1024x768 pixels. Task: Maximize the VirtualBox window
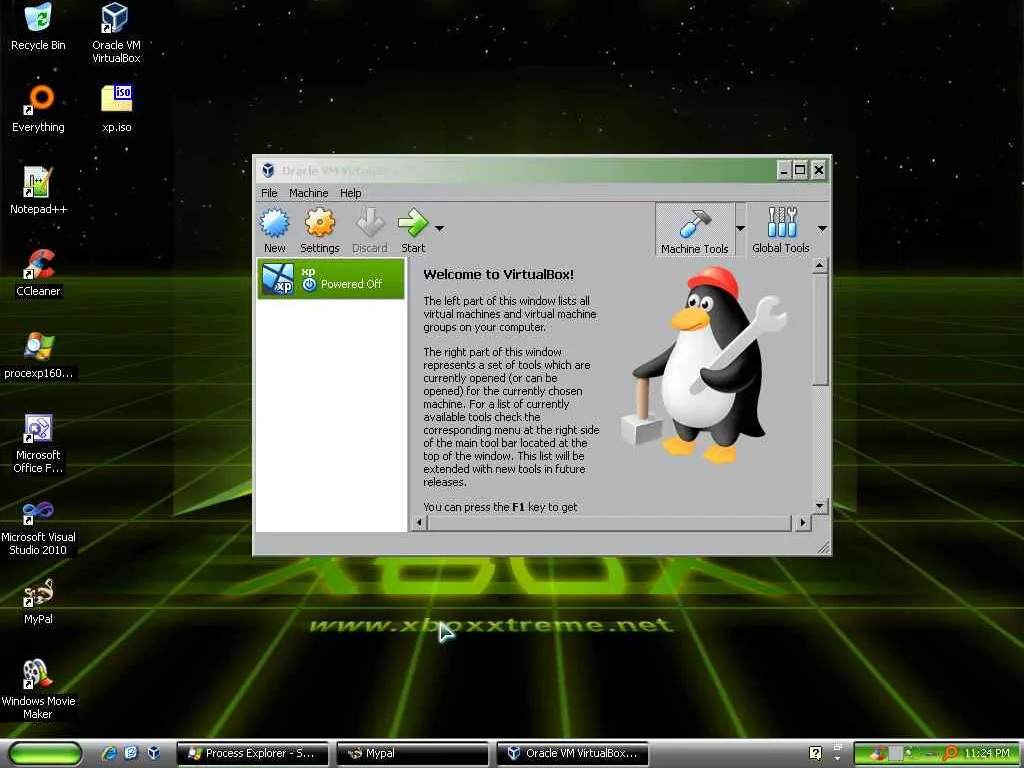click(x=801, y=170)
